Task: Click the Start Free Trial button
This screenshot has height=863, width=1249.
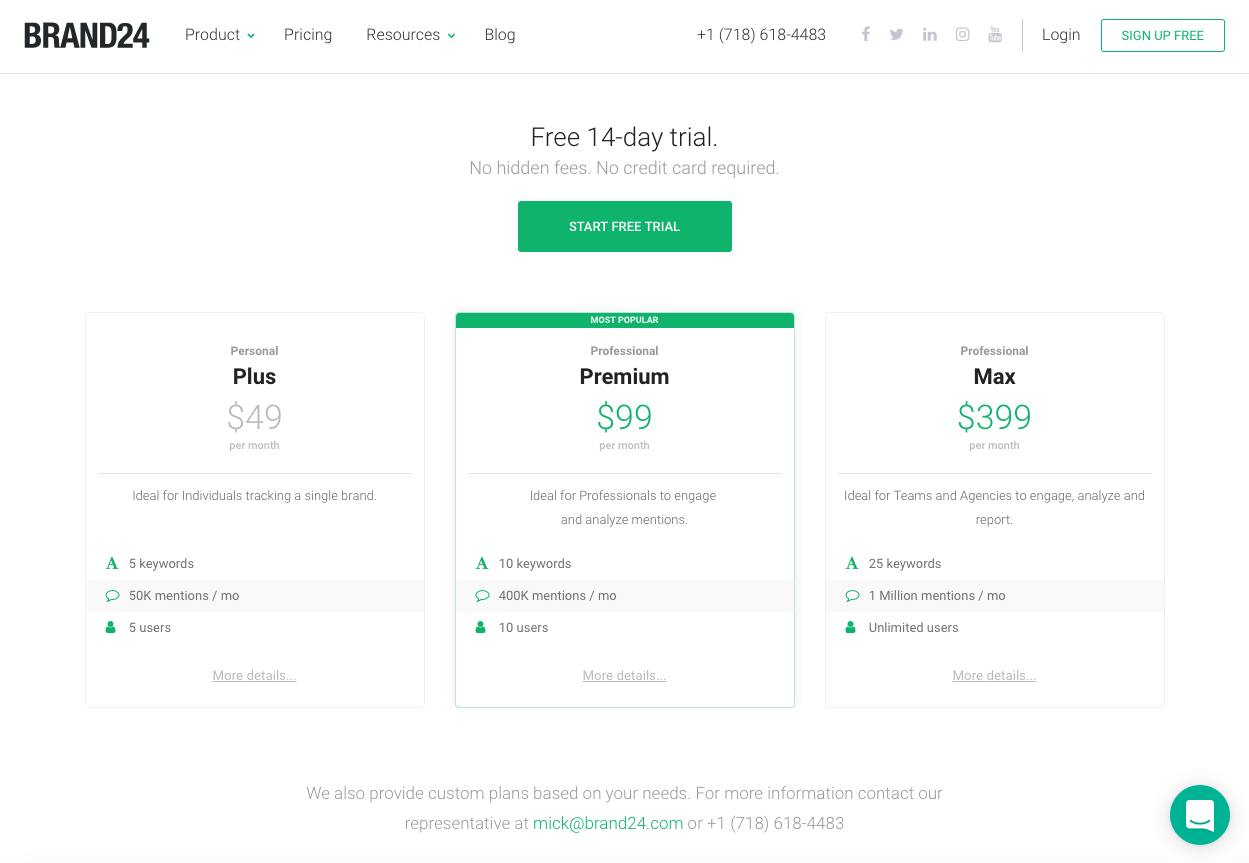Action: [624, 226]
